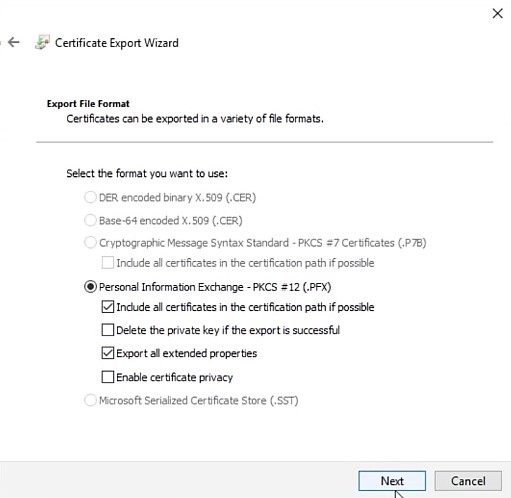Click the 'Select the format you want to use' label
Image resolution: width=511 pixels, height=498 pixels.
point(147,174)
